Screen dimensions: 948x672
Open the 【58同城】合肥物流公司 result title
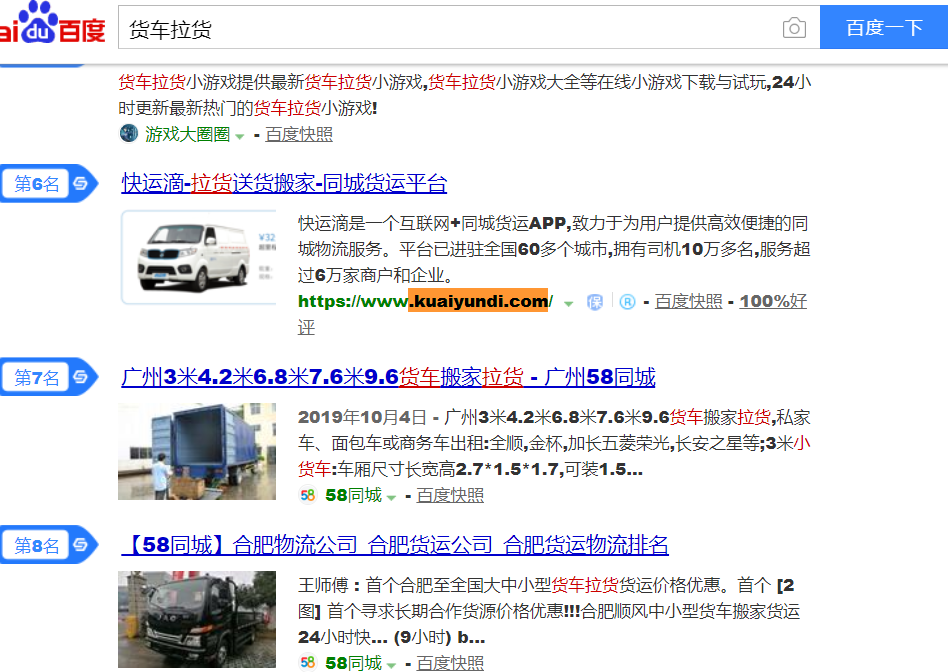pyautogui.click(x=395, y=544)
